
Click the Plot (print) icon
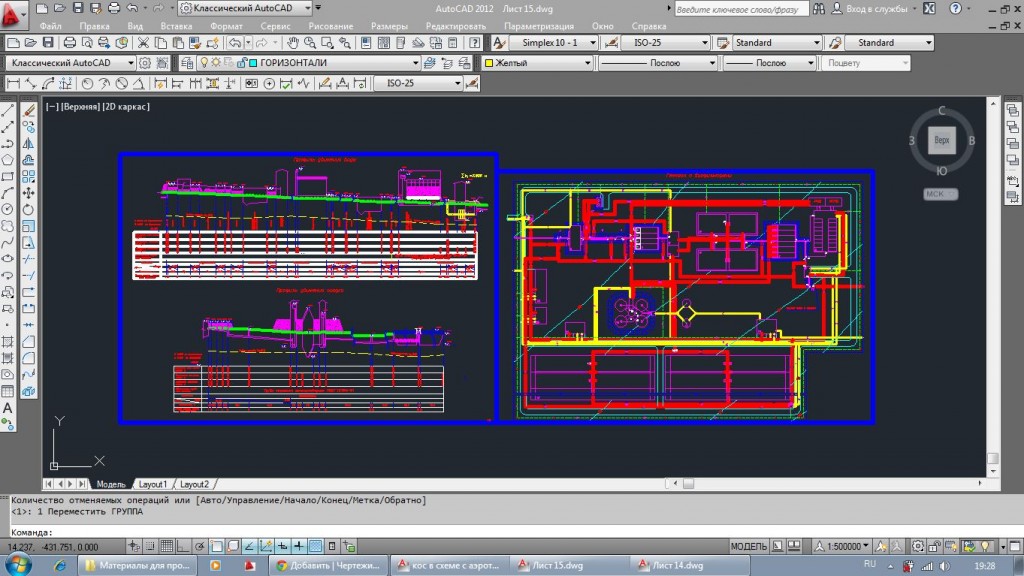pos(69,43)
